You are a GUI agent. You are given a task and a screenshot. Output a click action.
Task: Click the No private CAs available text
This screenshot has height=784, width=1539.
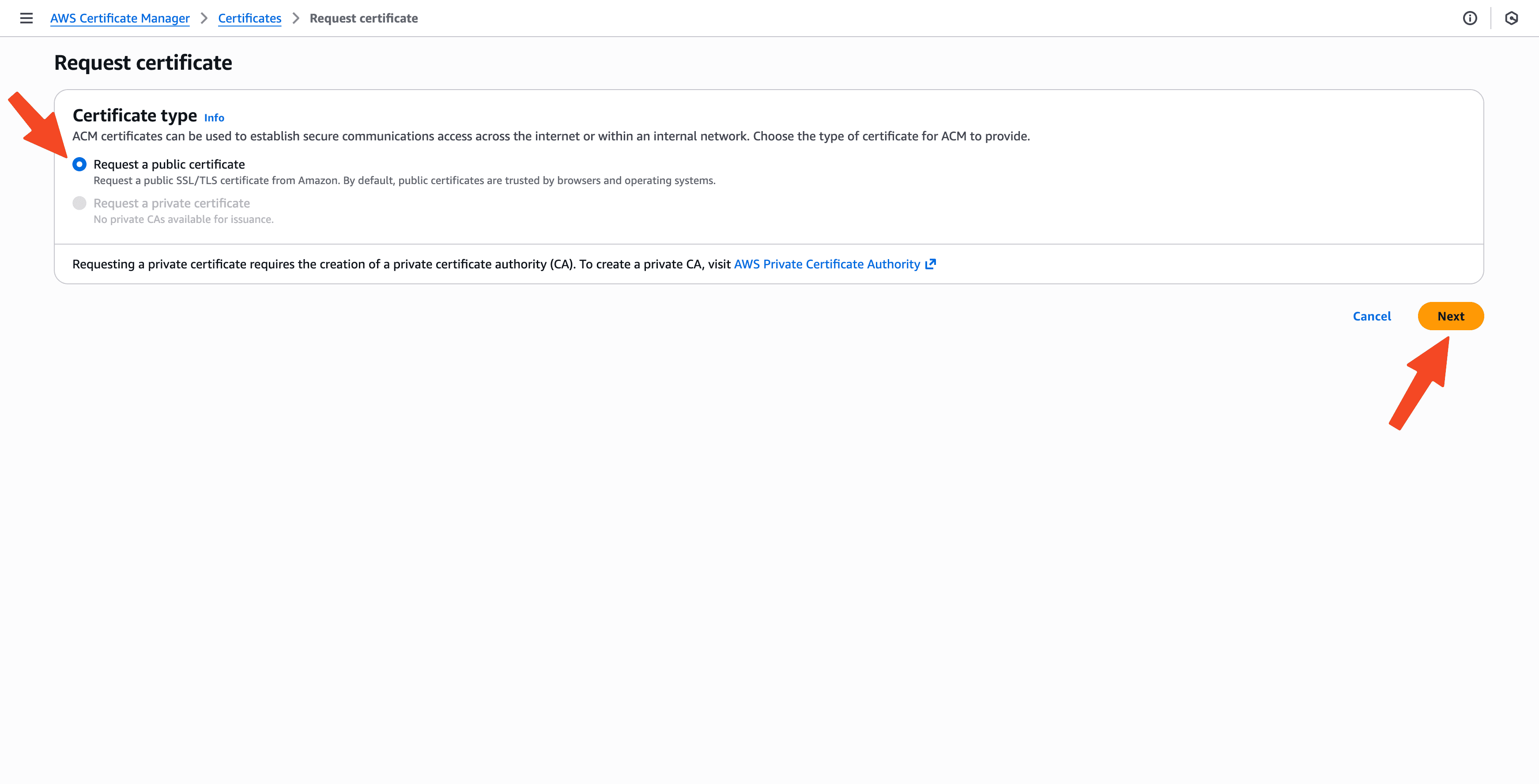tap(183, 219)
